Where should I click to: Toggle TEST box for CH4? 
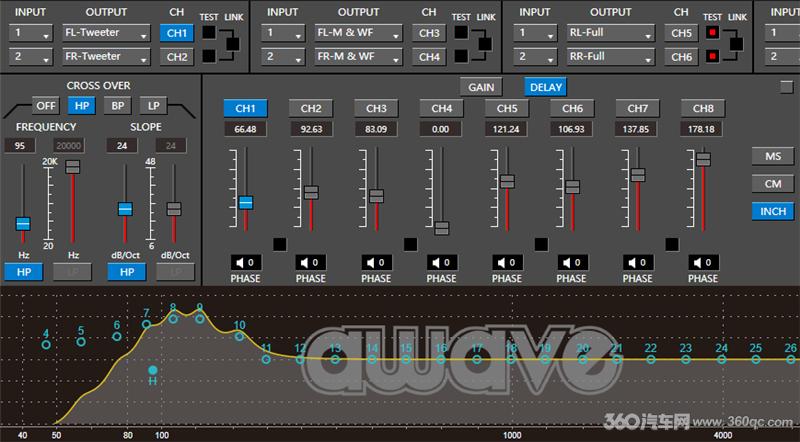coord(461,56)
